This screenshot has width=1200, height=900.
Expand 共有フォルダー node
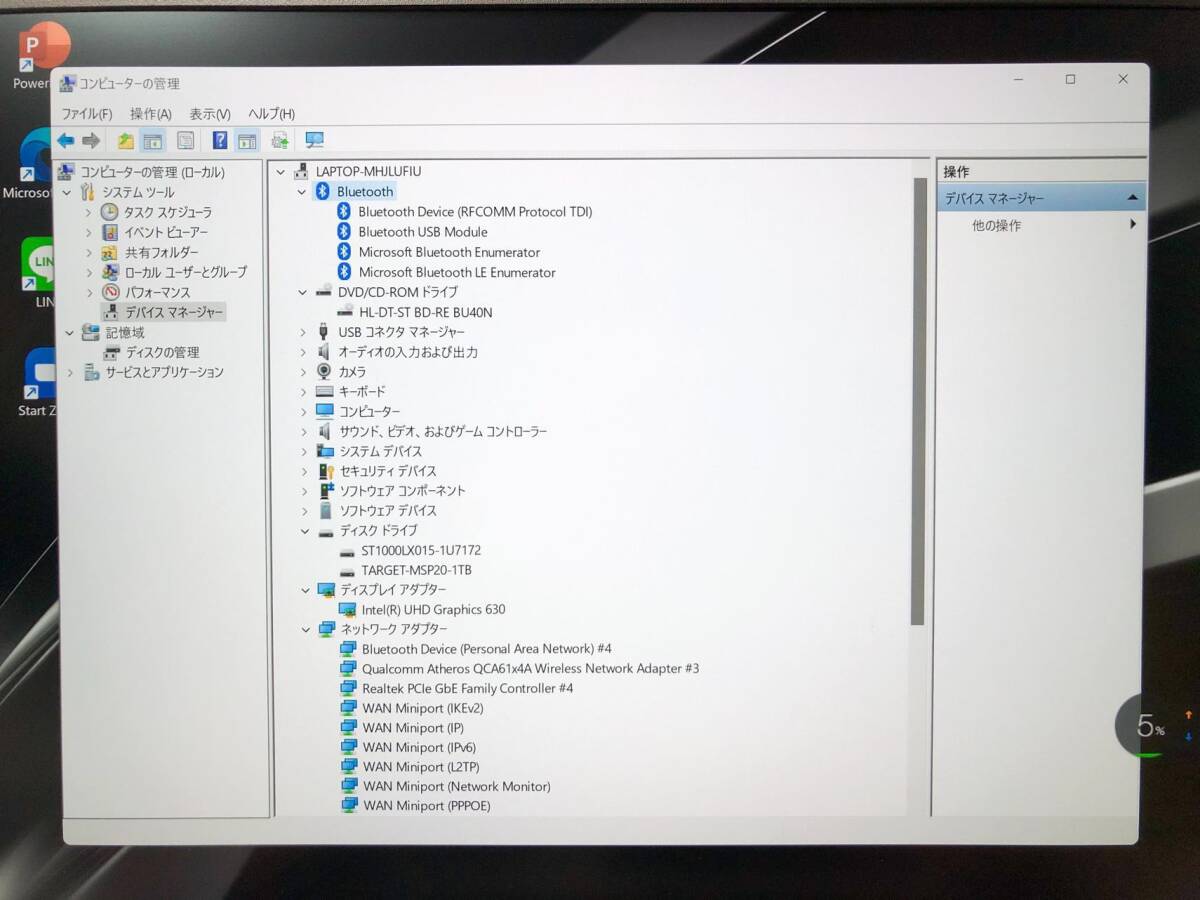pos(88,252)
